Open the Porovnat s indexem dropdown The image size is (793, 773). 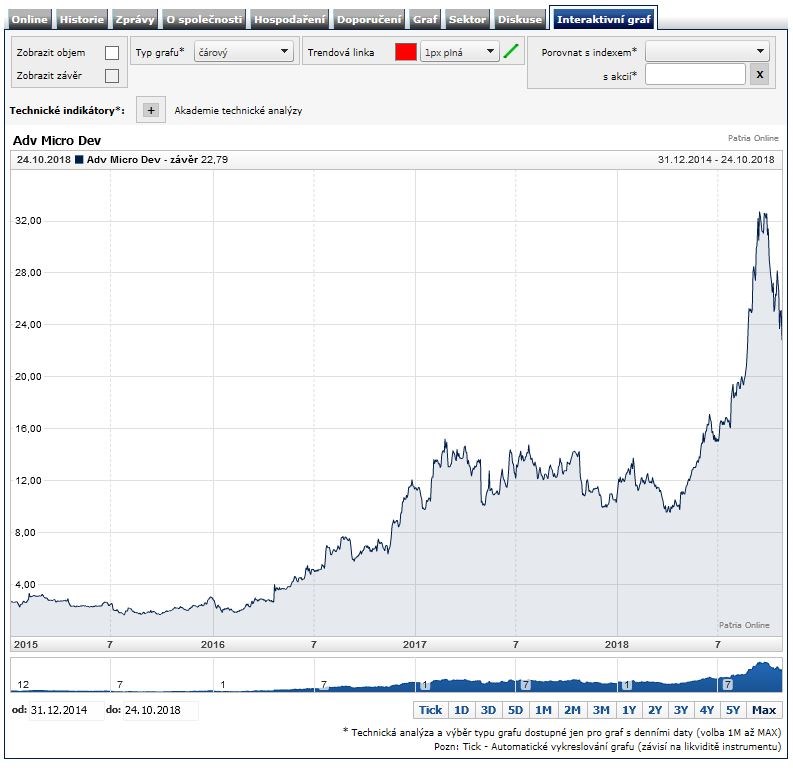pos(707,51)
